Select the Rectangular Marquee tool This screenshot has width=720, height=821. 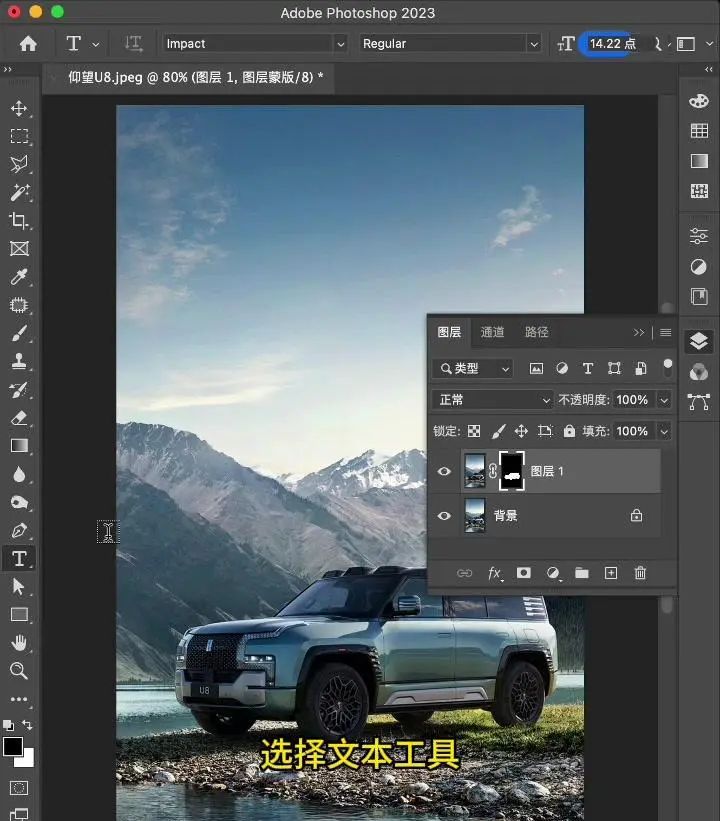tap(19, 136)
